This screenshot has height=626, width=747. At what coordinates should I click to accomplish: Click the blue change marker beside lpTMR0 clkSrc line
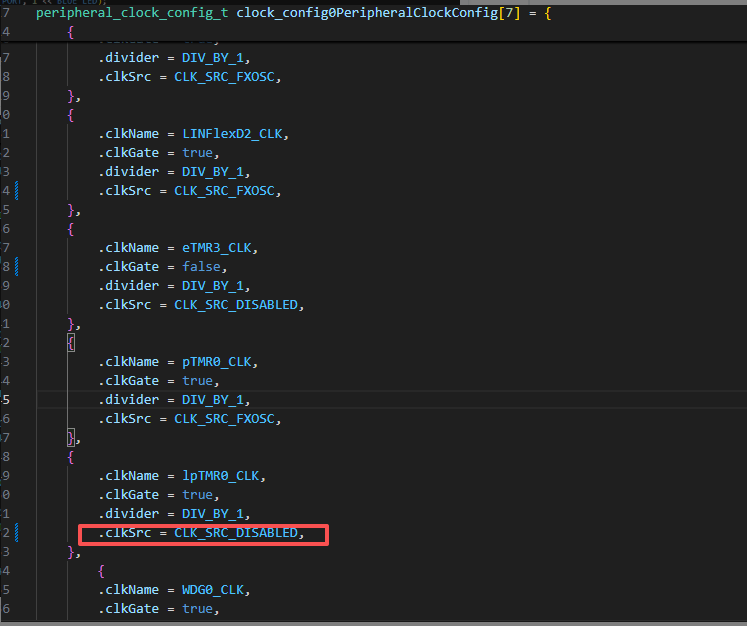tap(19, 533)
